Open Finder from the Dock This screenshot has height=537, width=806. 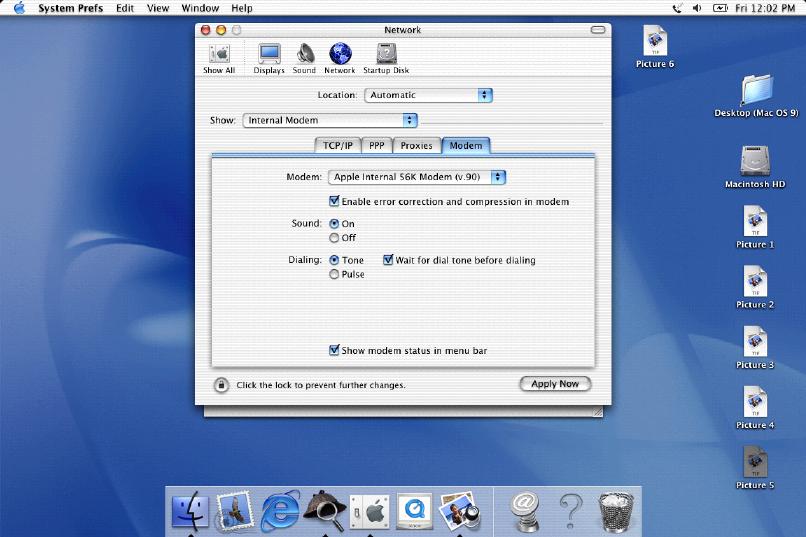(x=190, y=511)
